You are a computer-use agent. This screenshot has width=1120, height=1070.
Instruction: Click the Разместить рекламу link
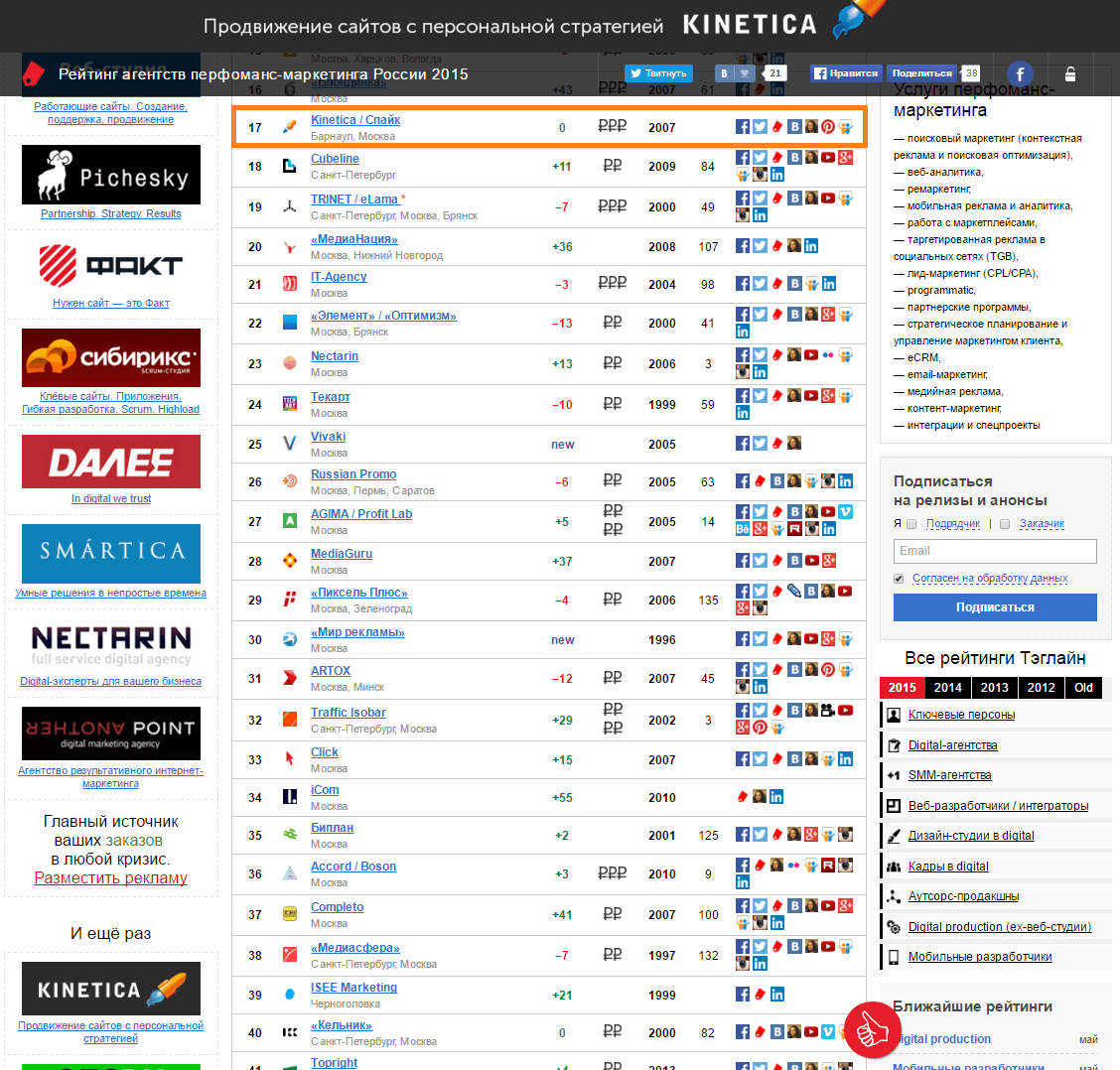111,877
